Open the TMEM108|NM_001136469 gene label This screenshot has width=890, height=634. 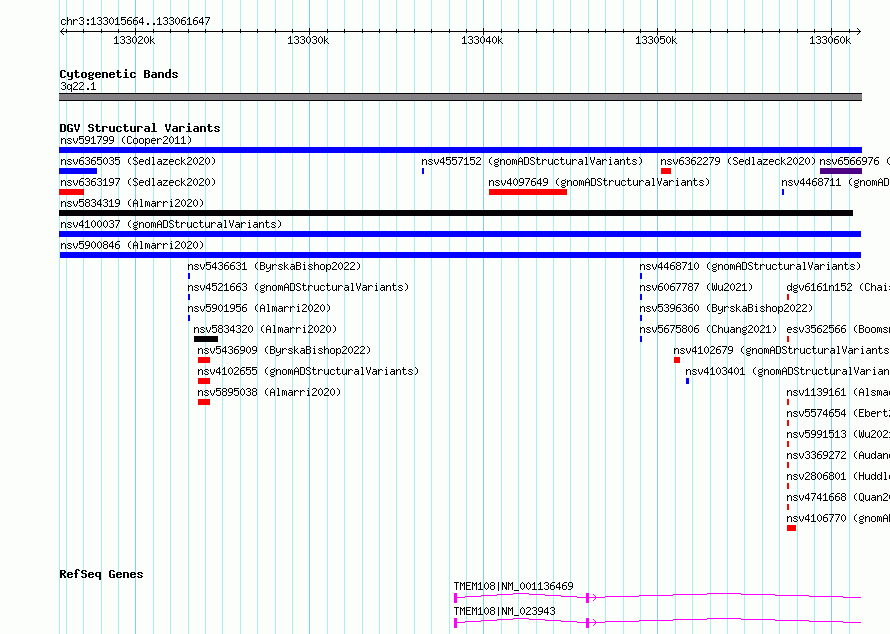(513, 586)
